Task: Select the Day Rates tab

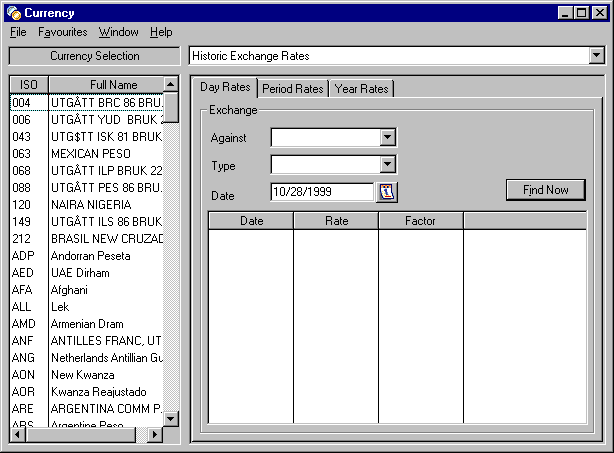Action: pyautogui.click(x=224, y=88)
